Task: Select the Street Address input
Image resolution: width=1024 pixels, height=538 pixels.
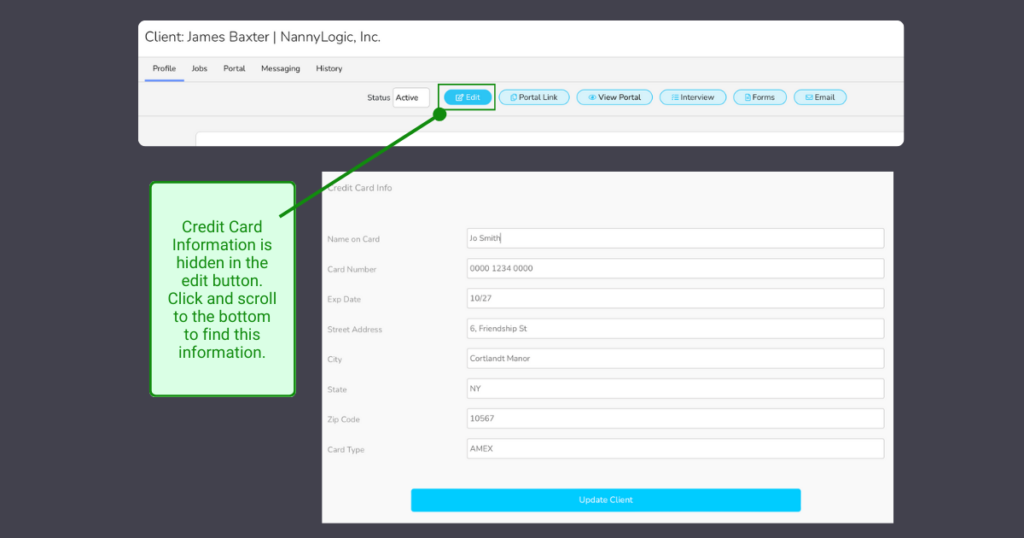Action: click(x=675, y=328)
